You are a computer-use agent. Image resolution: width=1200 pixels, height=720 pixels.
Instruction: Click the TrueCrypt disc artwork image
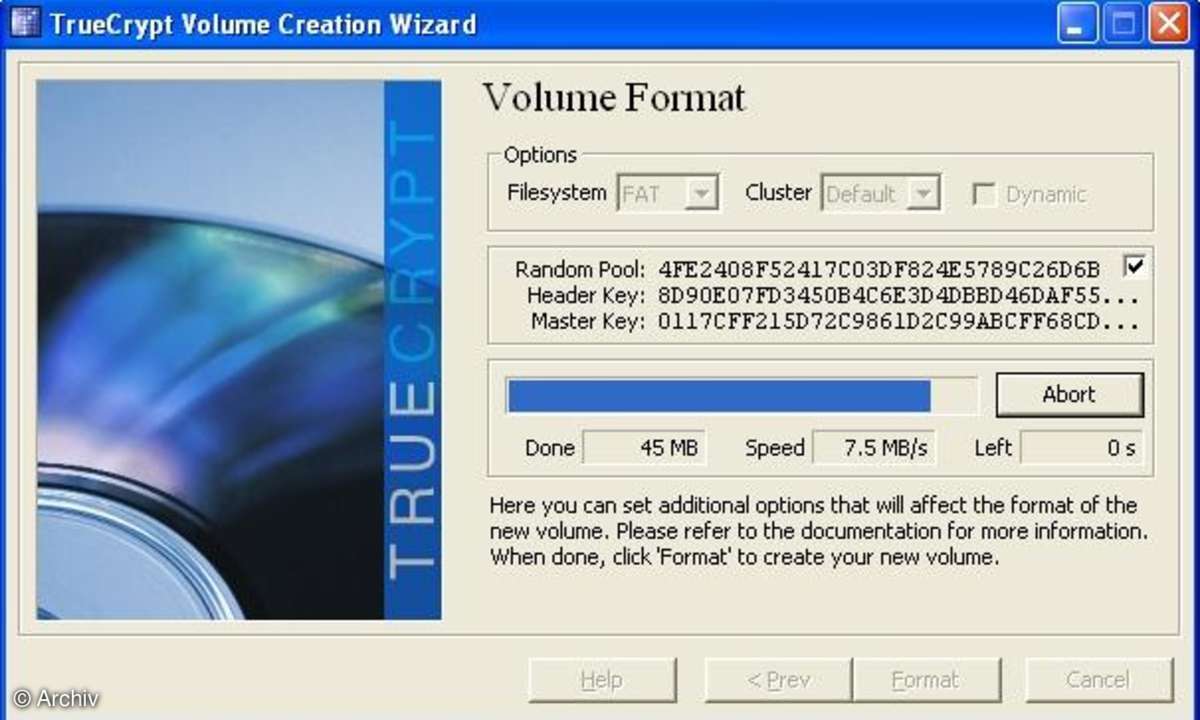[x=239, y=350]
